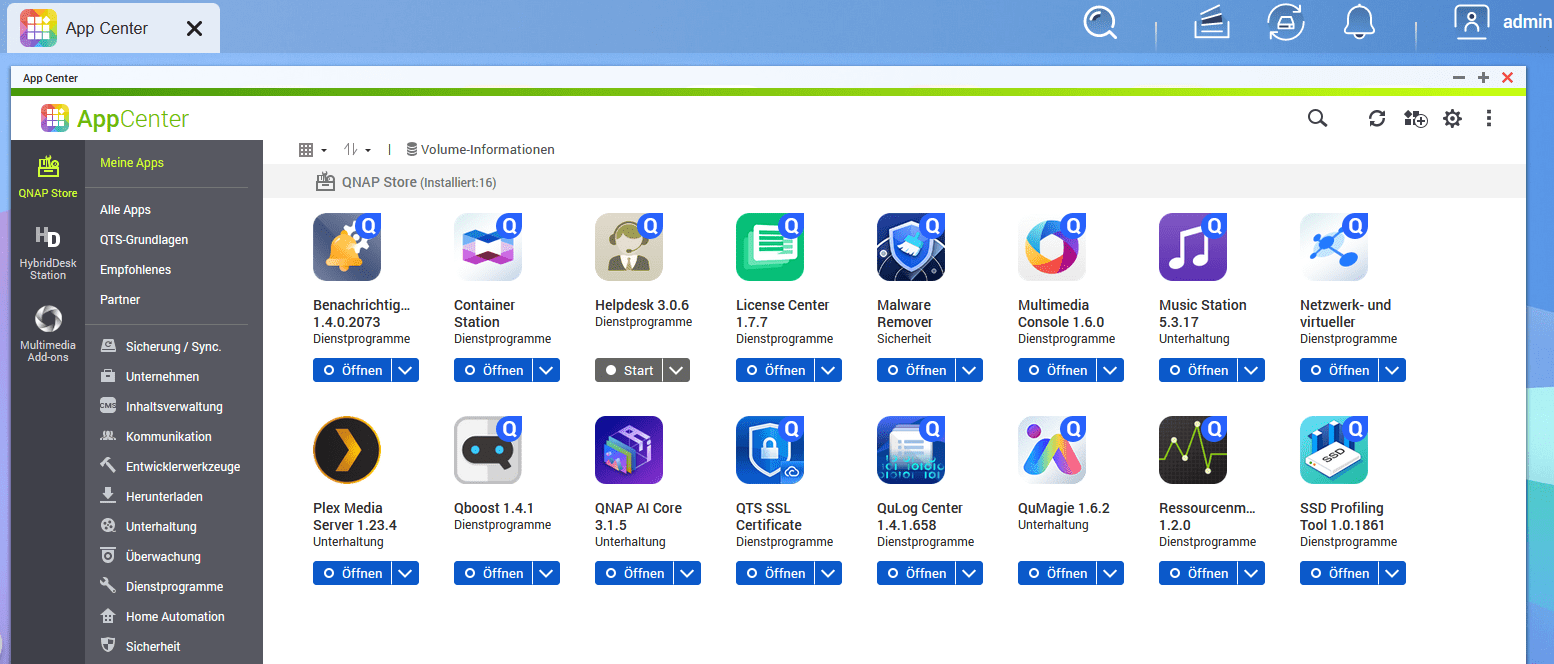Open HybridDesk Station in sidebar
1554x664 pixels.
click(48, 252)
